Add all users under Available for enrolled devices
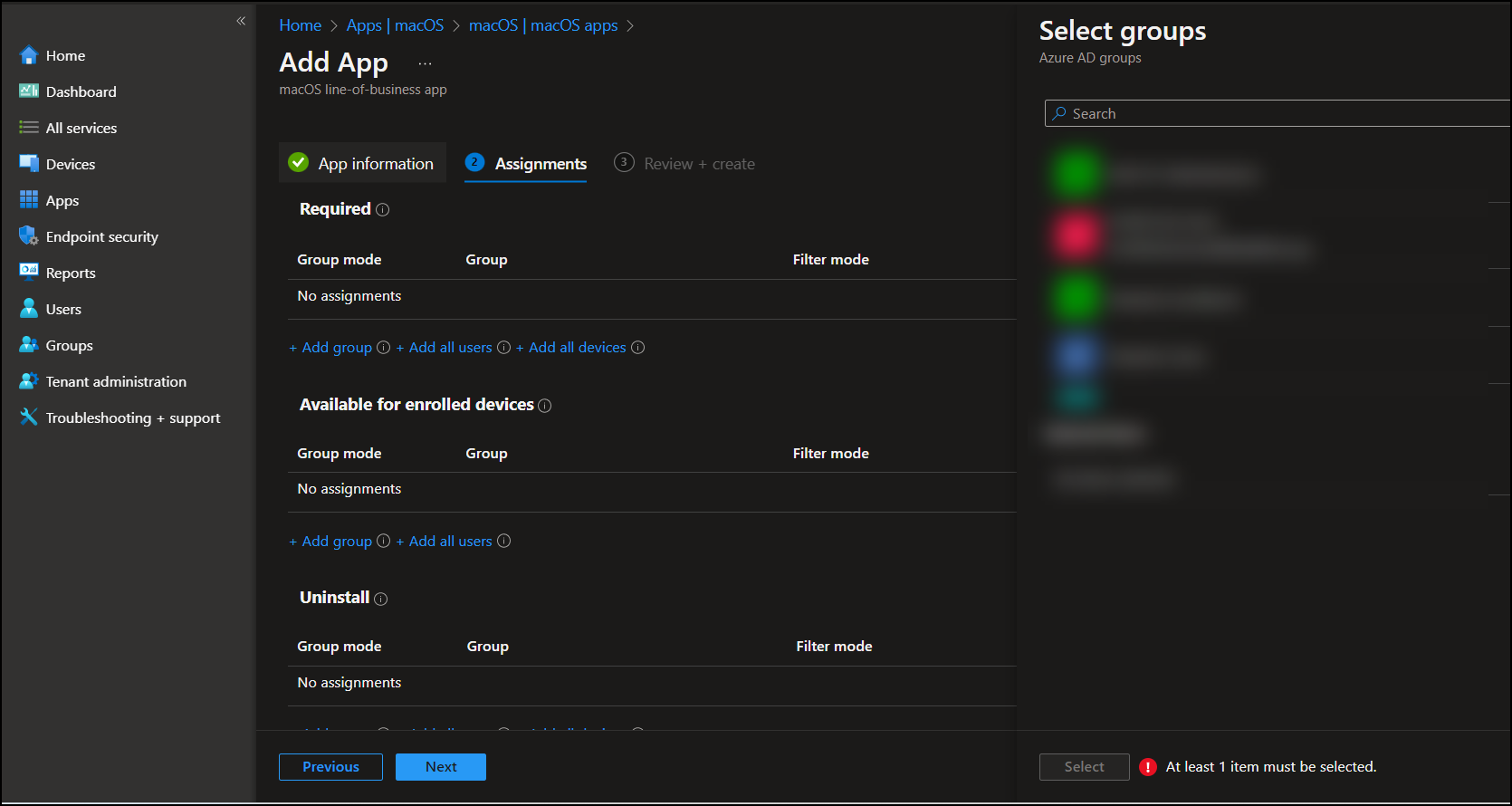Viewport: 1512px width, 806px height. (445, 541)
